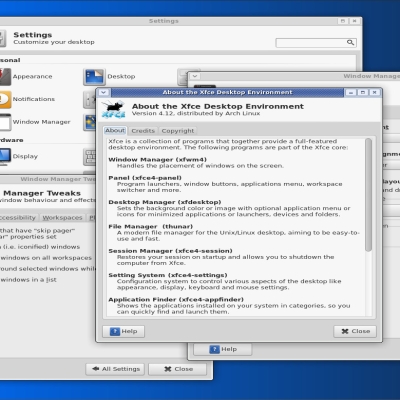Click Close button beside All Settings

tap(178, 369)
